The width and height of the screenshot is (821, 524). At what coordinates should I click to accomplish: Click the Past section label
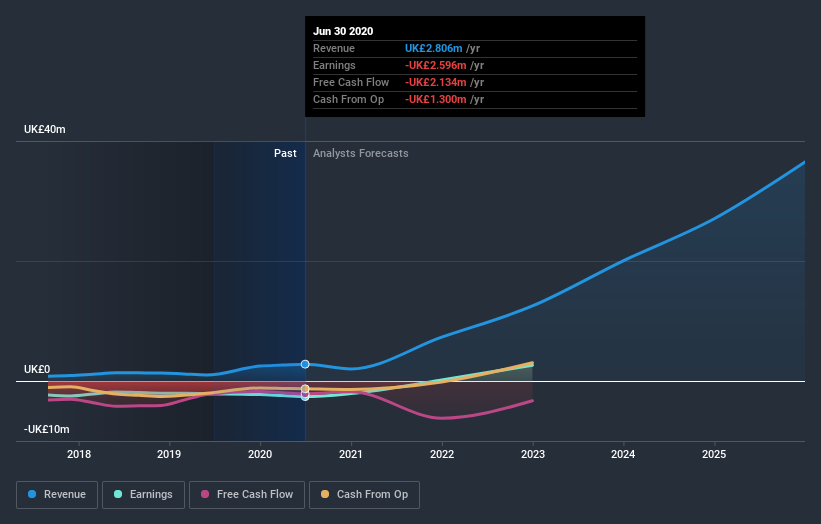(285, 153)
